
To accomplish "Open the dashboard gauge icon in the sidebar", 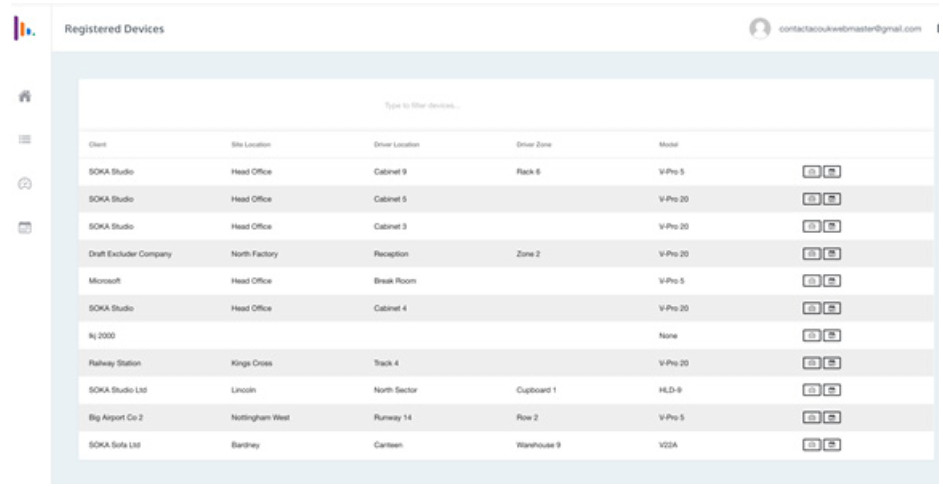I will coord(24,185).
